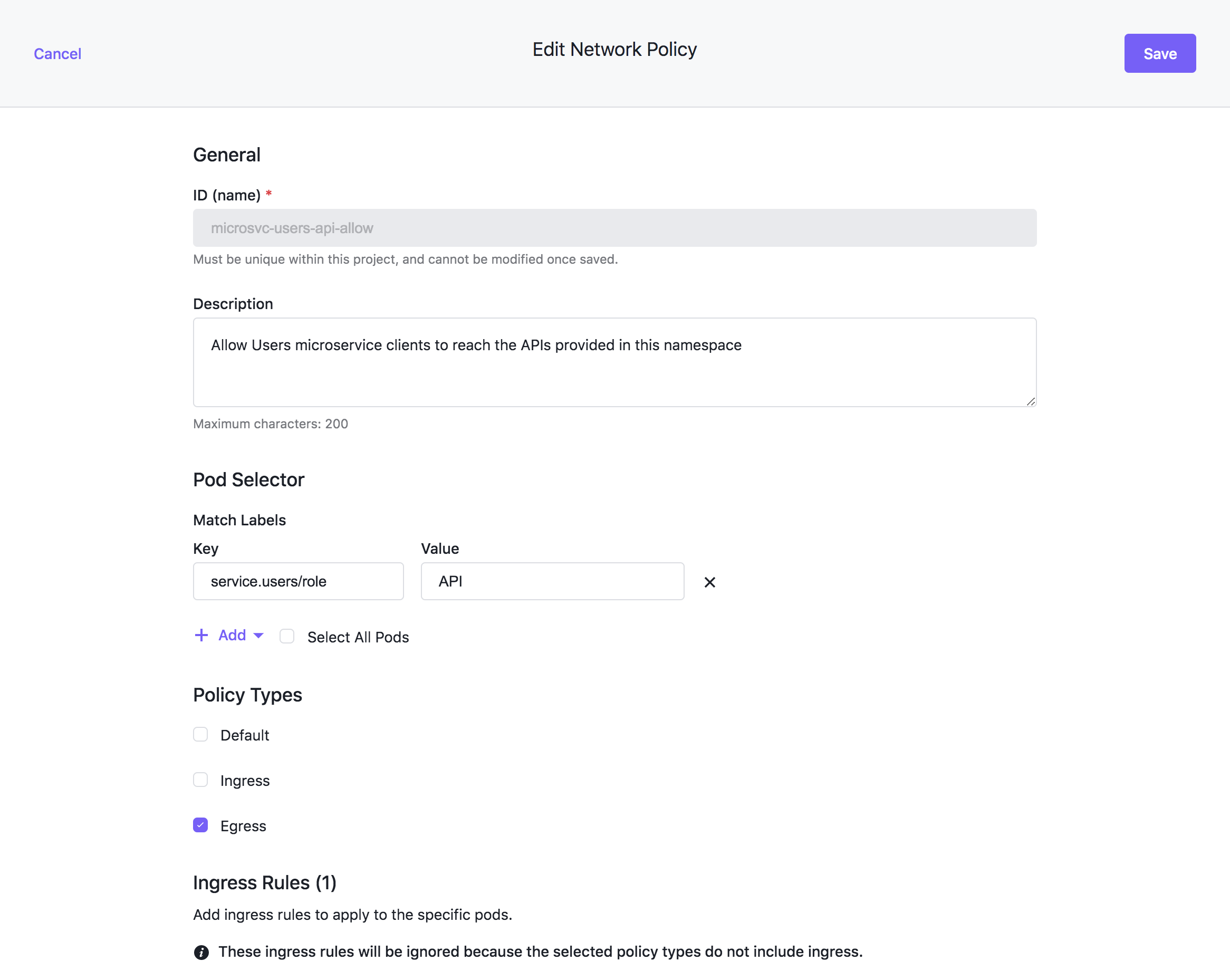Image resolution: width=1230 pixels, height=980 pixels.
Task: Enable the Ingress policy type checkbox
Action: 200,780
